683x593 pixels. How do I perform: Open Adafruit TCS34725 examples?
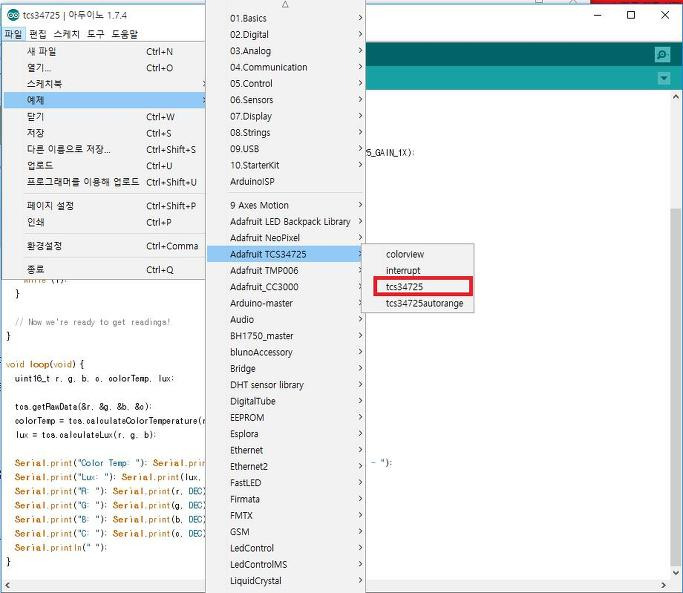point(286,254)
